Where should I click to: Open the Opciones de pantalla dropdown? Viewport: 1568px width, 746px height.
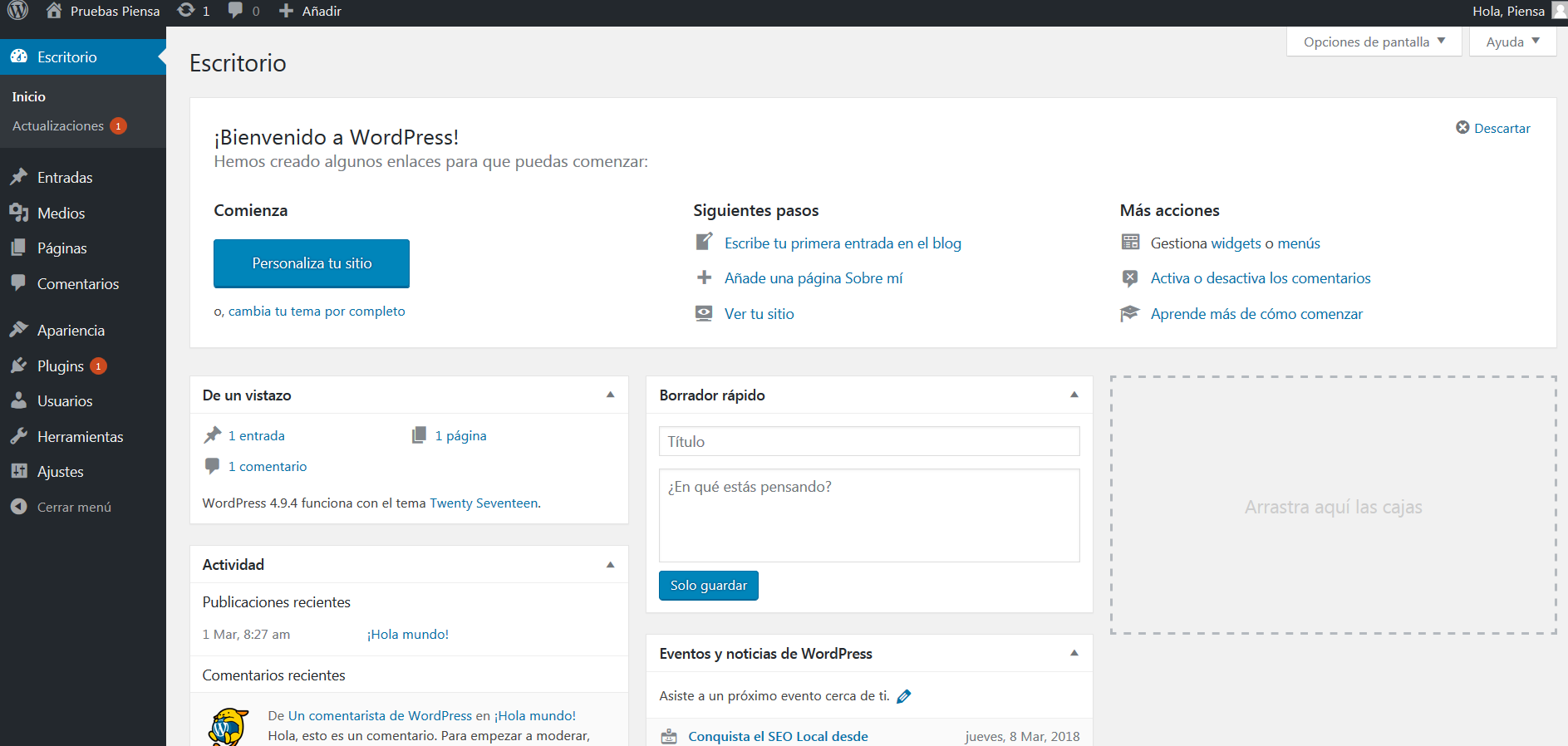tap(1374, 42)
